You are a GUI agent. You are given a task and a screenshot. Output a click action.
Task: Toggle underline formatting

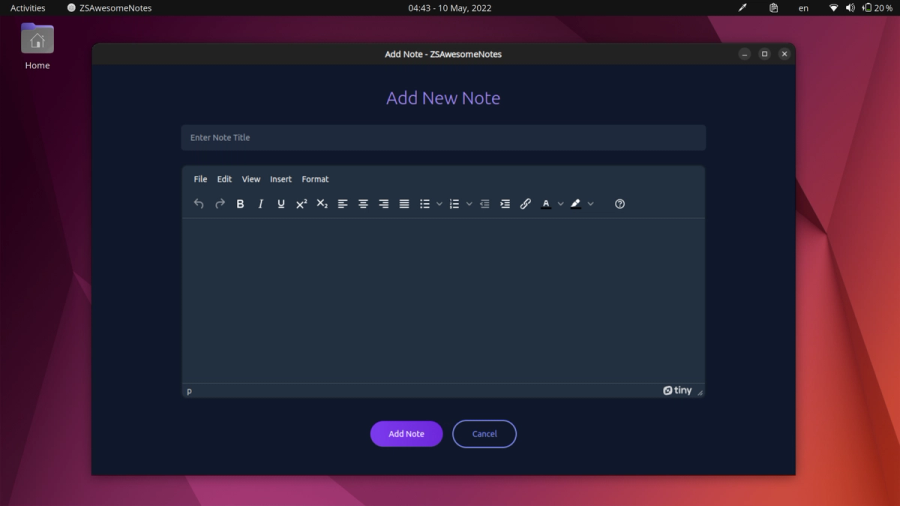(281, 204)
